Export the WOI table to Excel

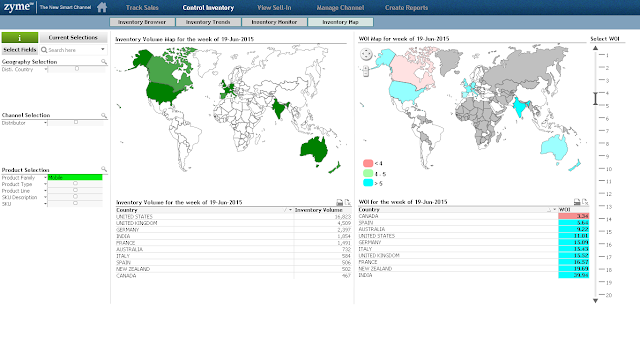[x=585, y=202]
